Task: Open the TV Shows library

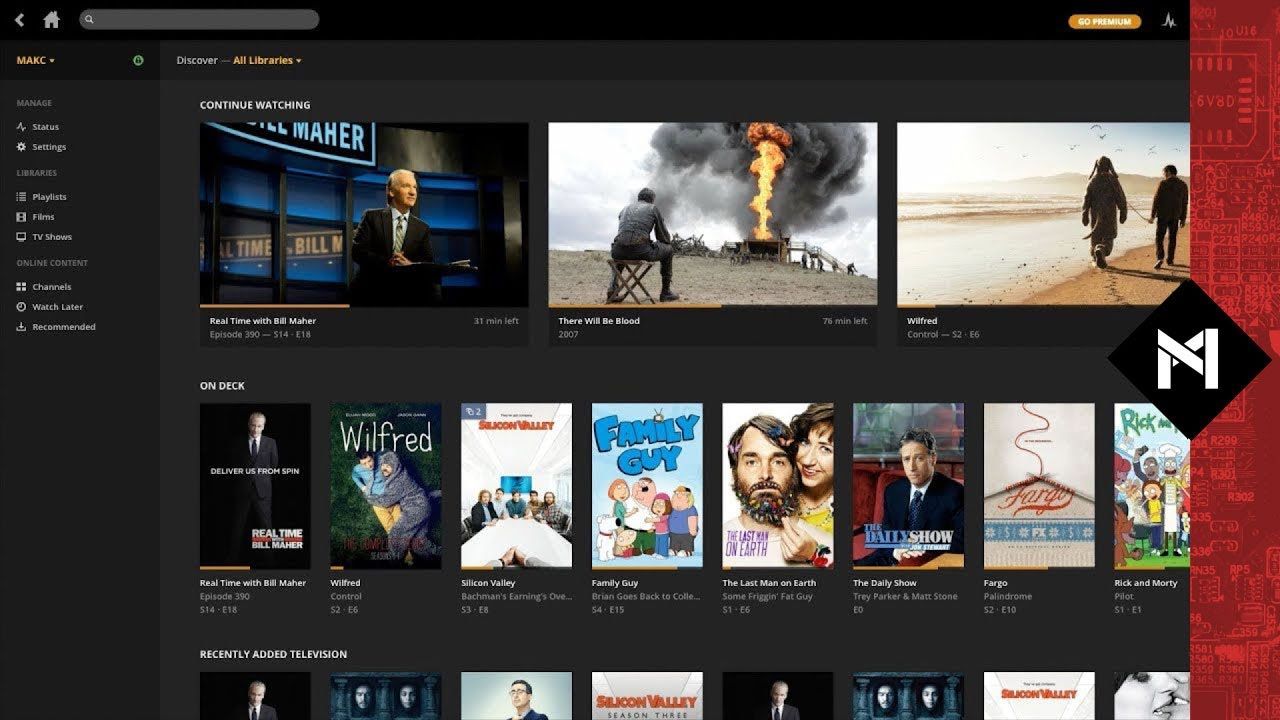Action: [52, 237]
